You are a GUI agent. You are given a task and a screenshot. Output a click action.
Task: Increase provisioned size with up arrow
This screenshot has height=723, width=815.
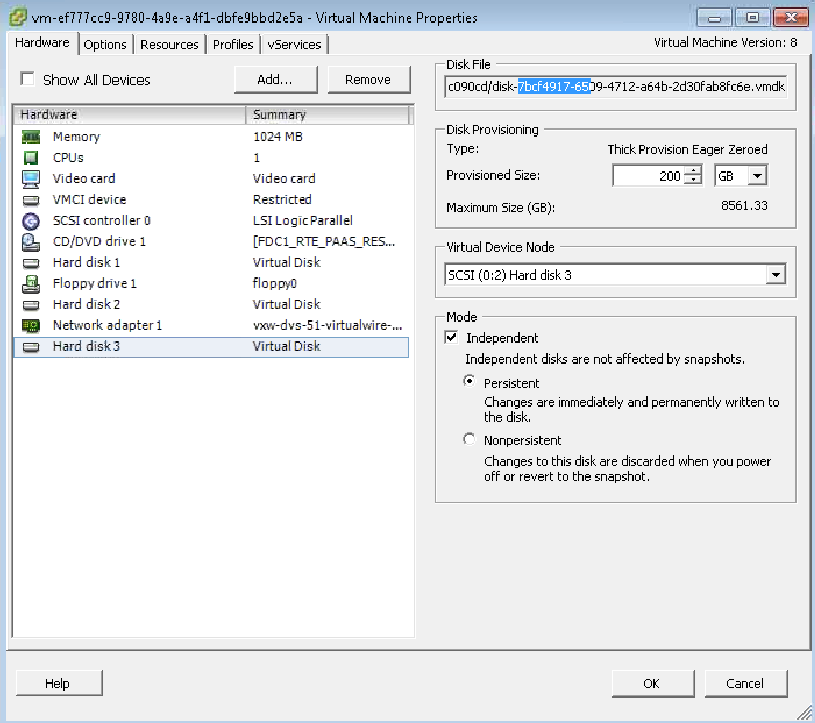click(694, 172)
